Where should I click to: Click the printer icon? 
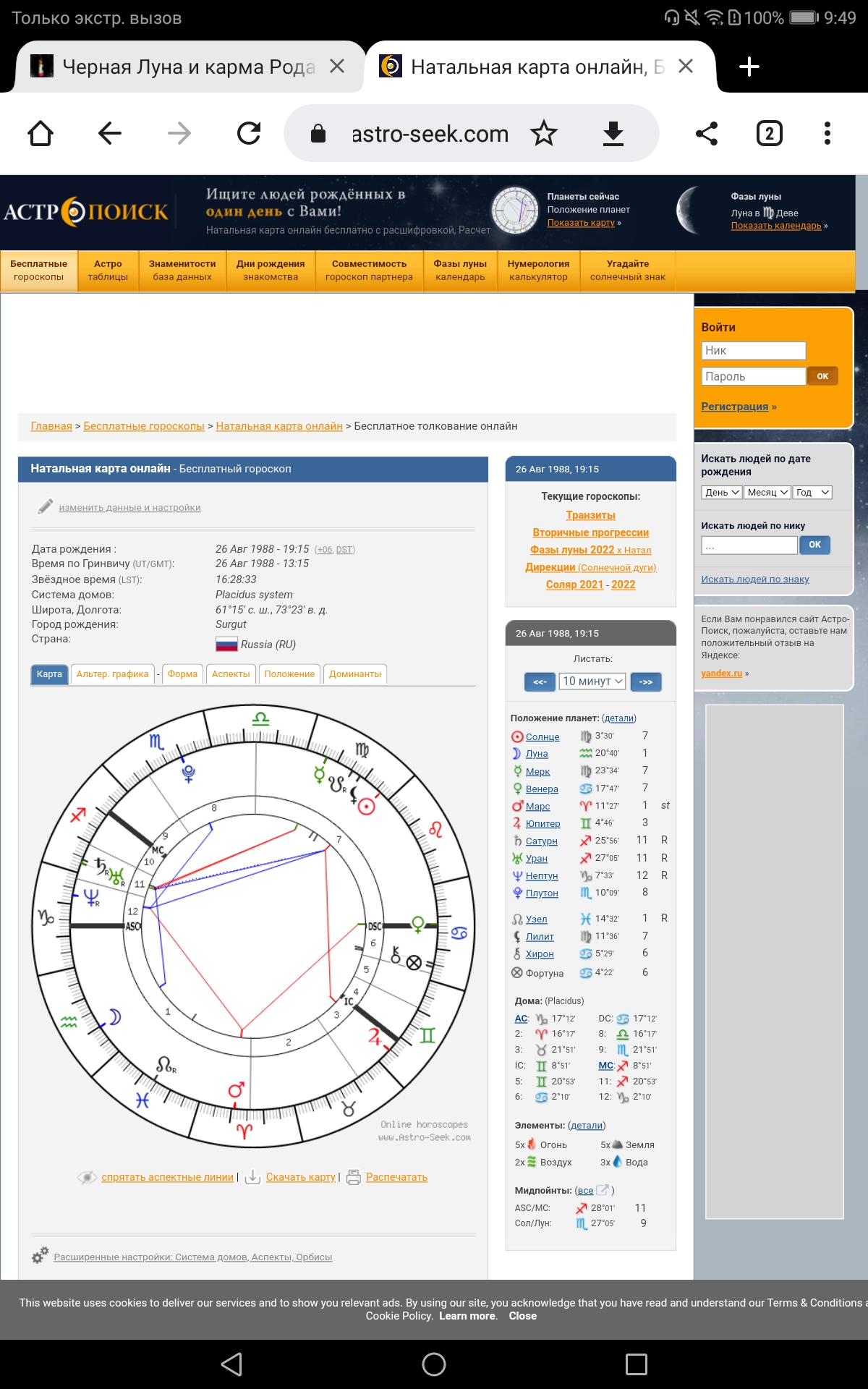coord(354,1177)
